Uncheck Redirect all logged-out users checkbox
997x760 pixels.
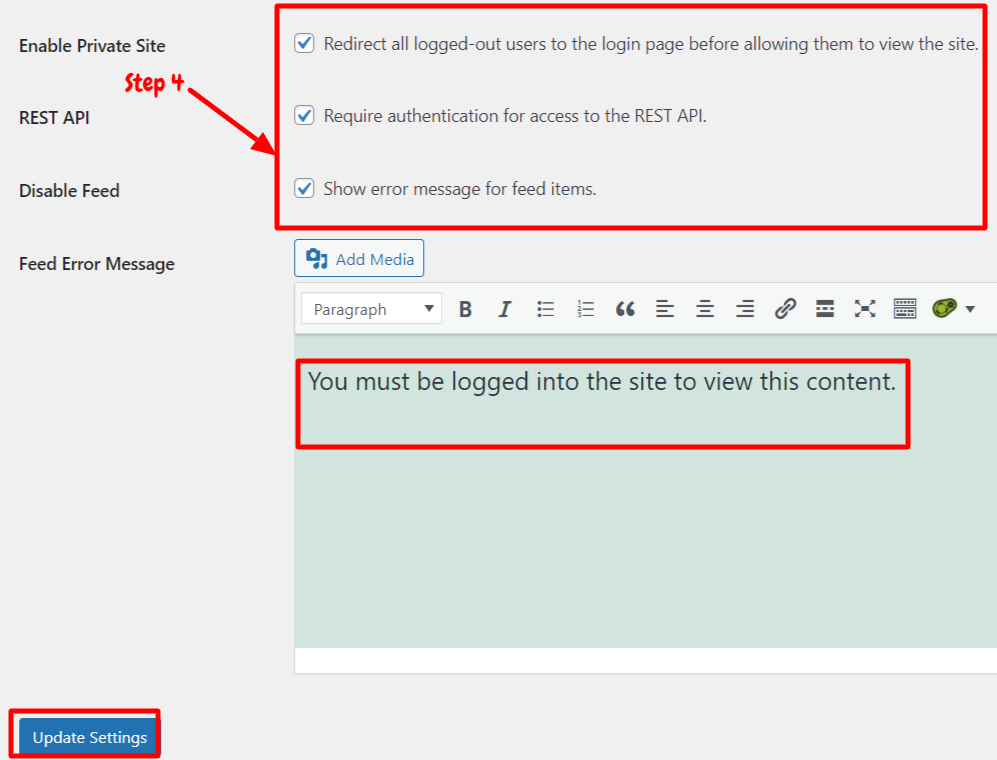click(304, 43)
